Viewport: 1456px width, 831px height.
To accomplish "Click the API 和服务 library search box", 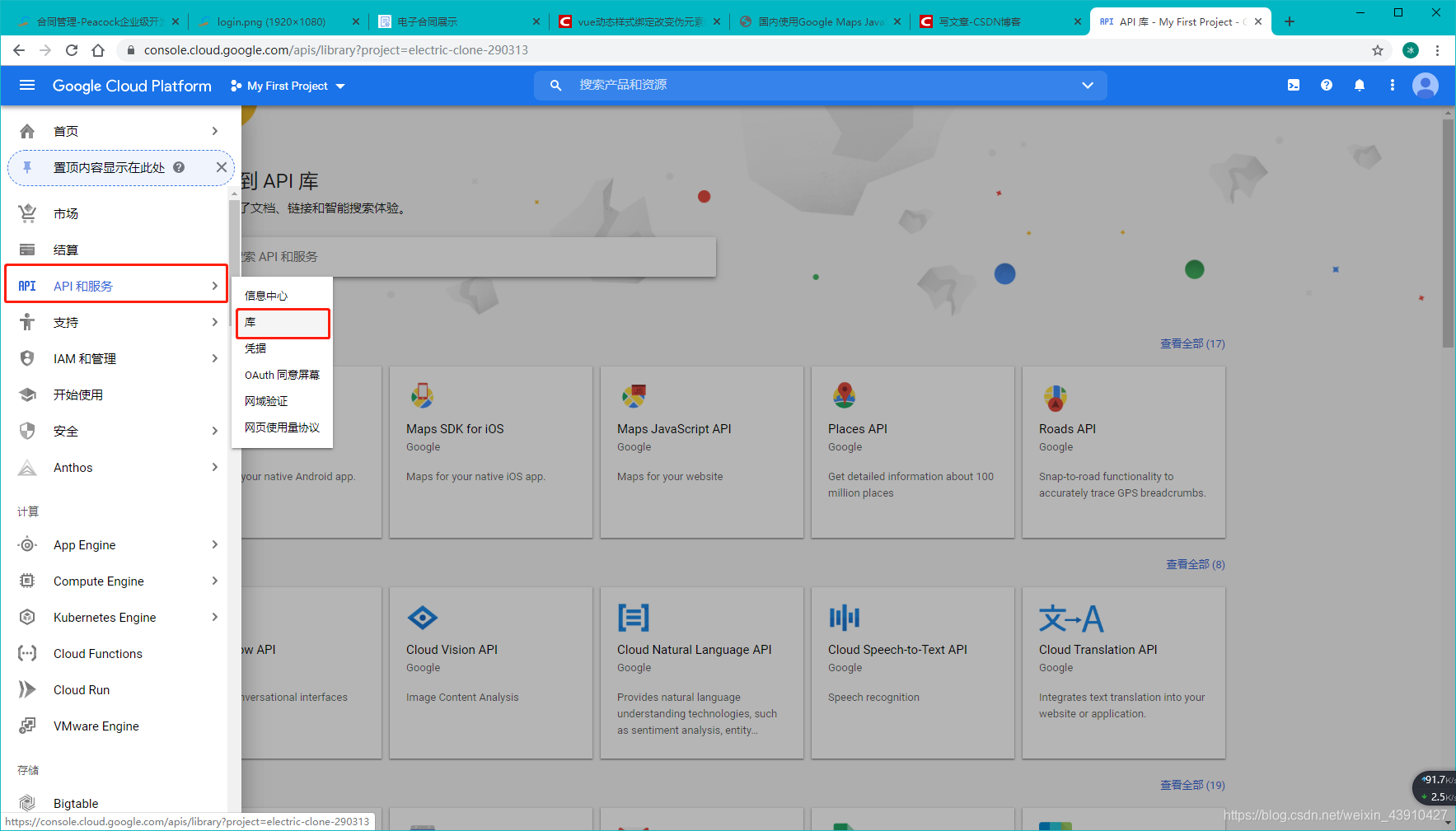I will 478,257.
